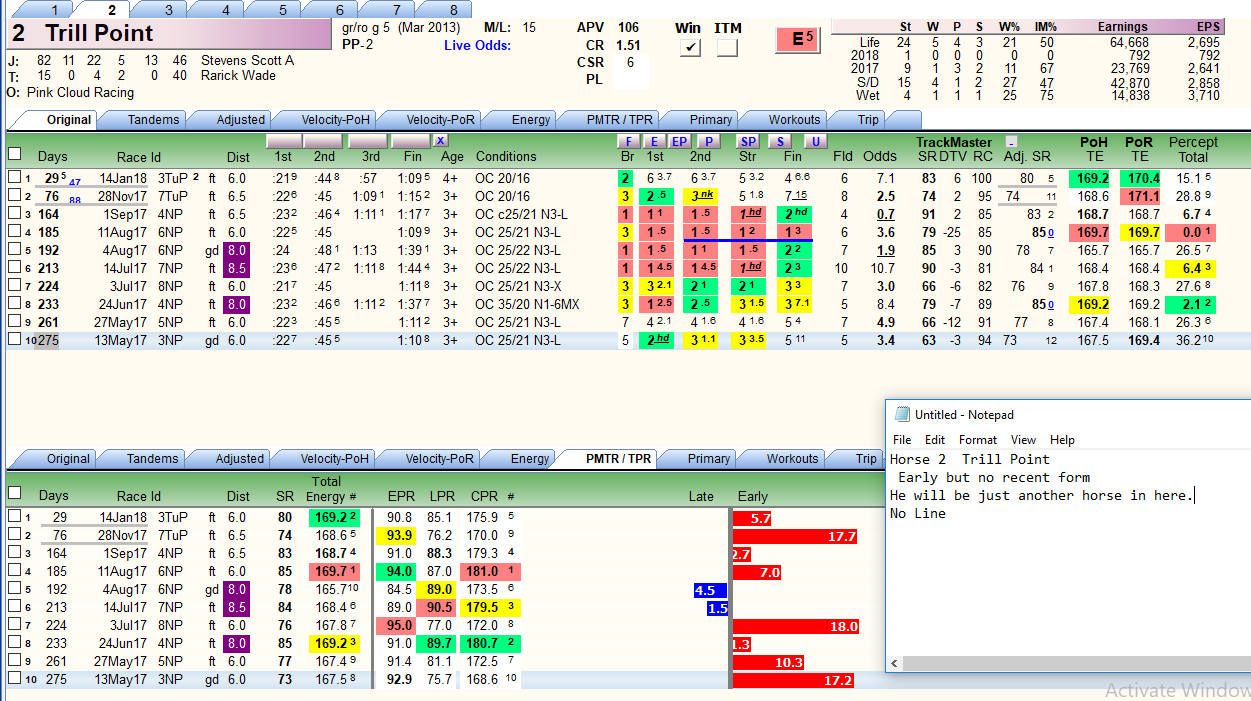Viewport: 1251px width, 701px height.
Task: Click the Notepad icon in the title bar
Action: tap(902, 414)
